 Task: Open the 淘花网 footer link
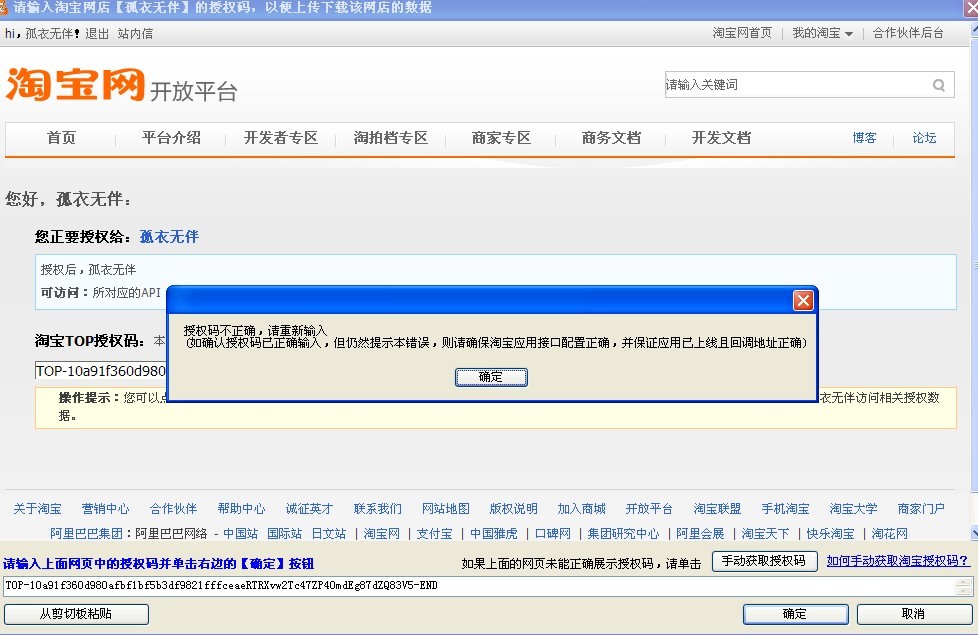tap(889, 534)
